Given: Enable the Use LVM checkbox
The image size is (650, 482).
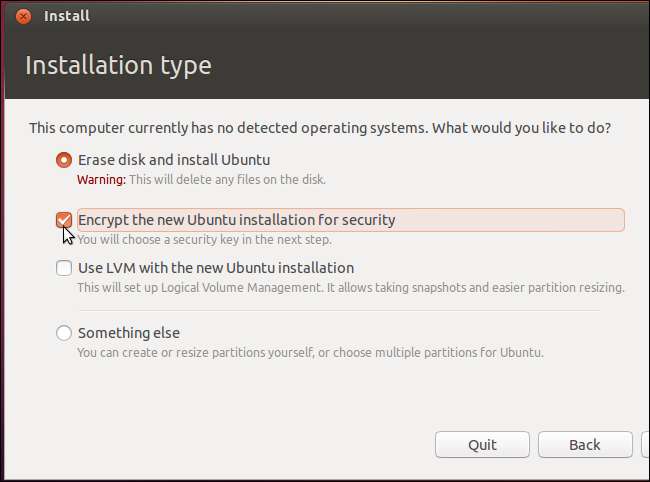Looking at the screenshot, I should click(x=64, y=268).
